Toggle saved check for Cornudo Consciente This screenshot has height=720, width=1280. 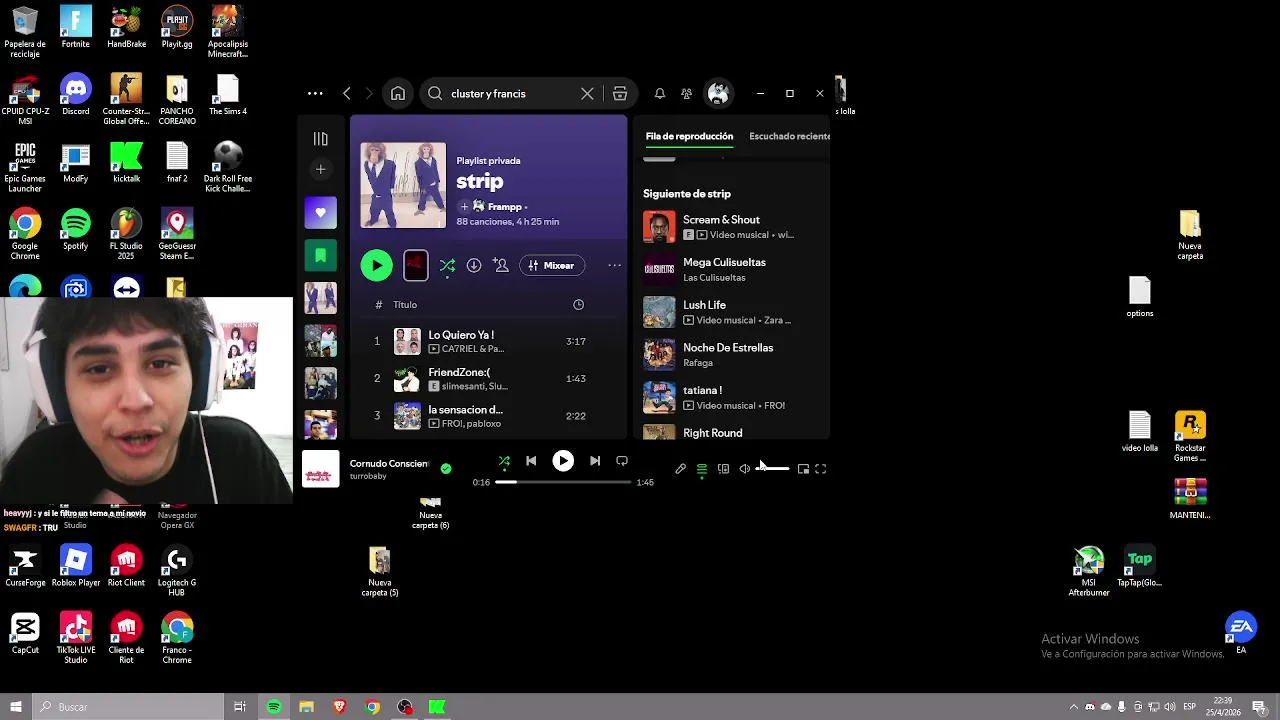pos(446,468)
